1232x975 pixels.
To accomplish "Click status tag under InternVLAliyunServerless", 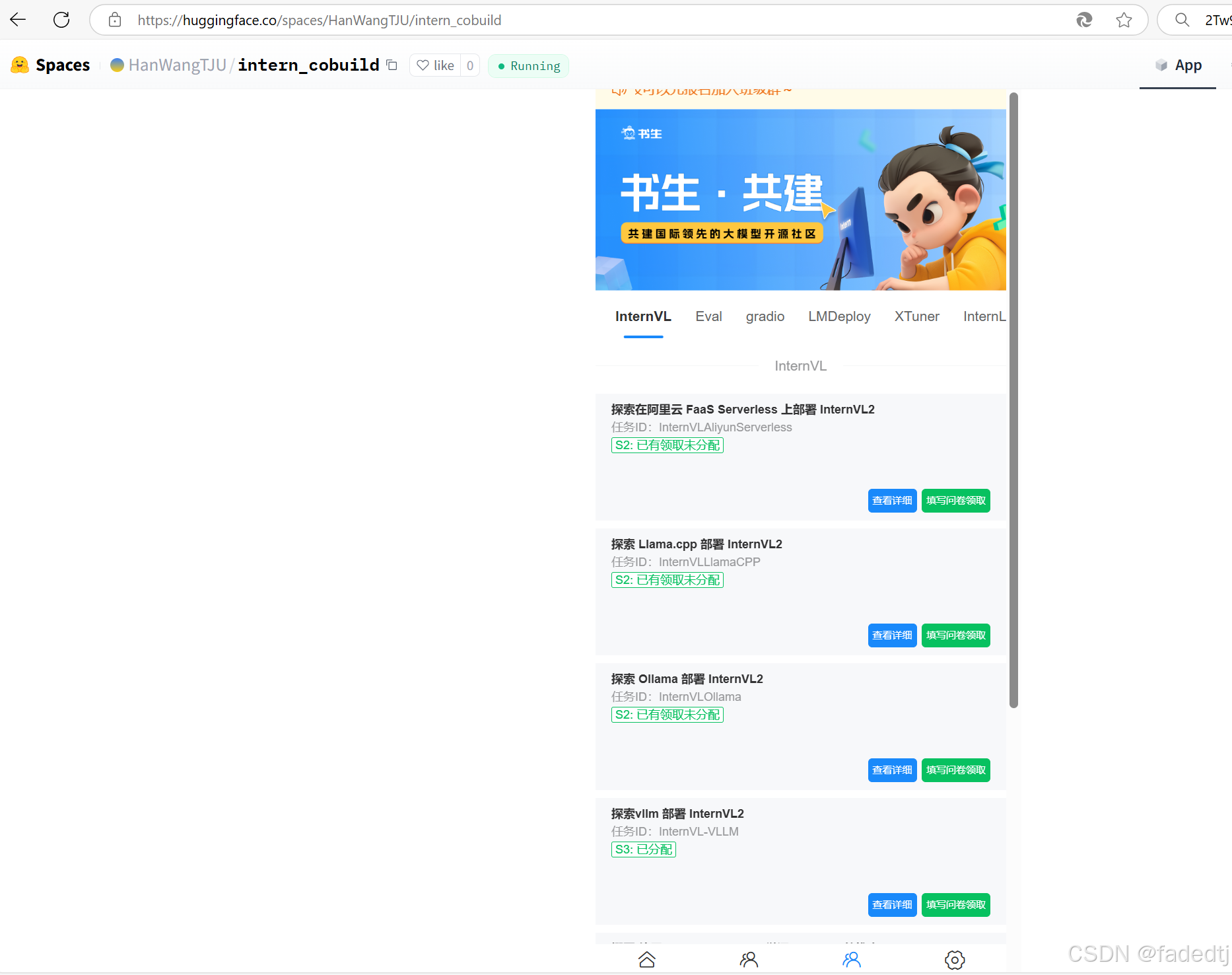I will (667, 445).
